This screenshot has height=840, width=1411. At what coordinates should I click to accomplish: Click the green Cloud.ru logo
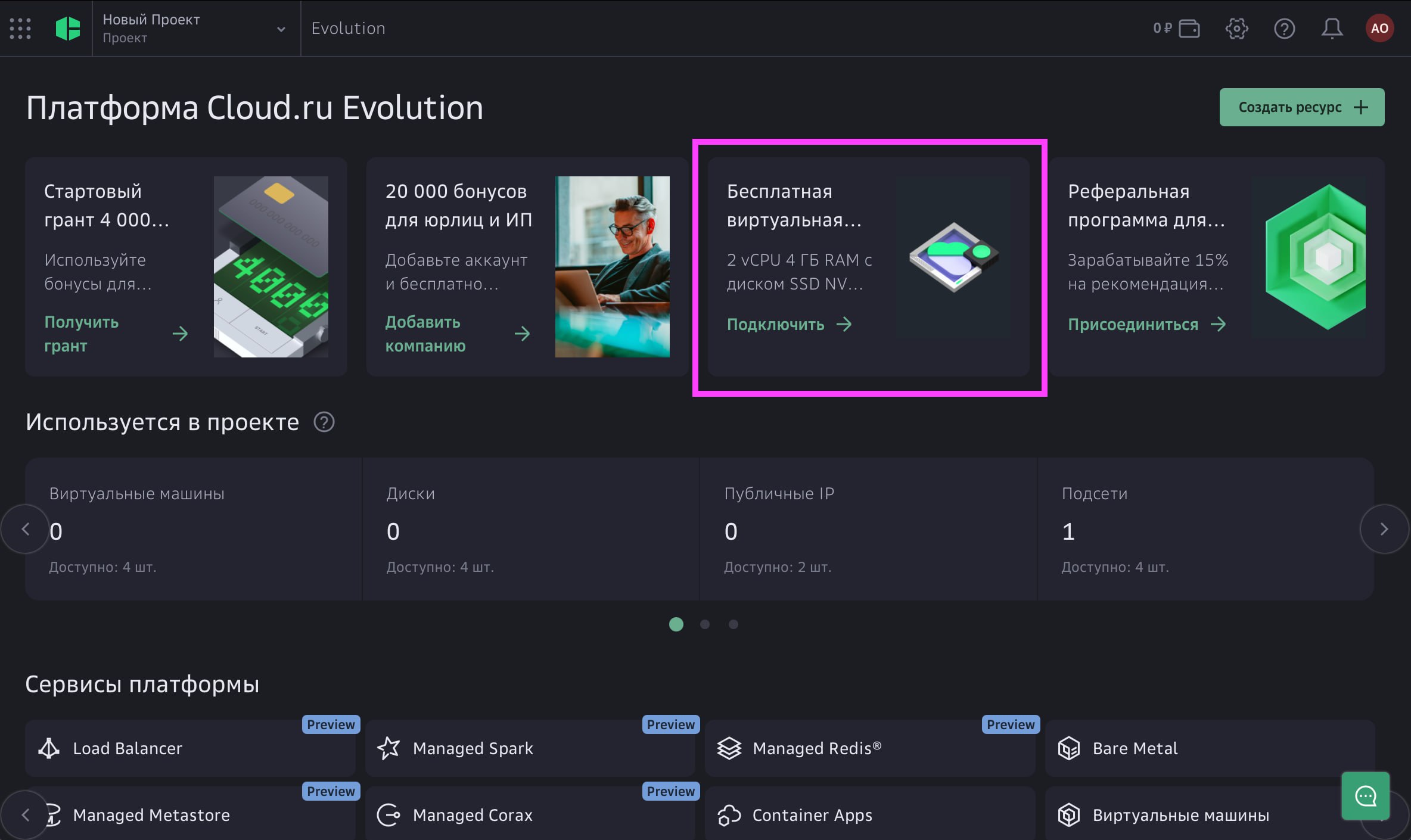[68, 28]
